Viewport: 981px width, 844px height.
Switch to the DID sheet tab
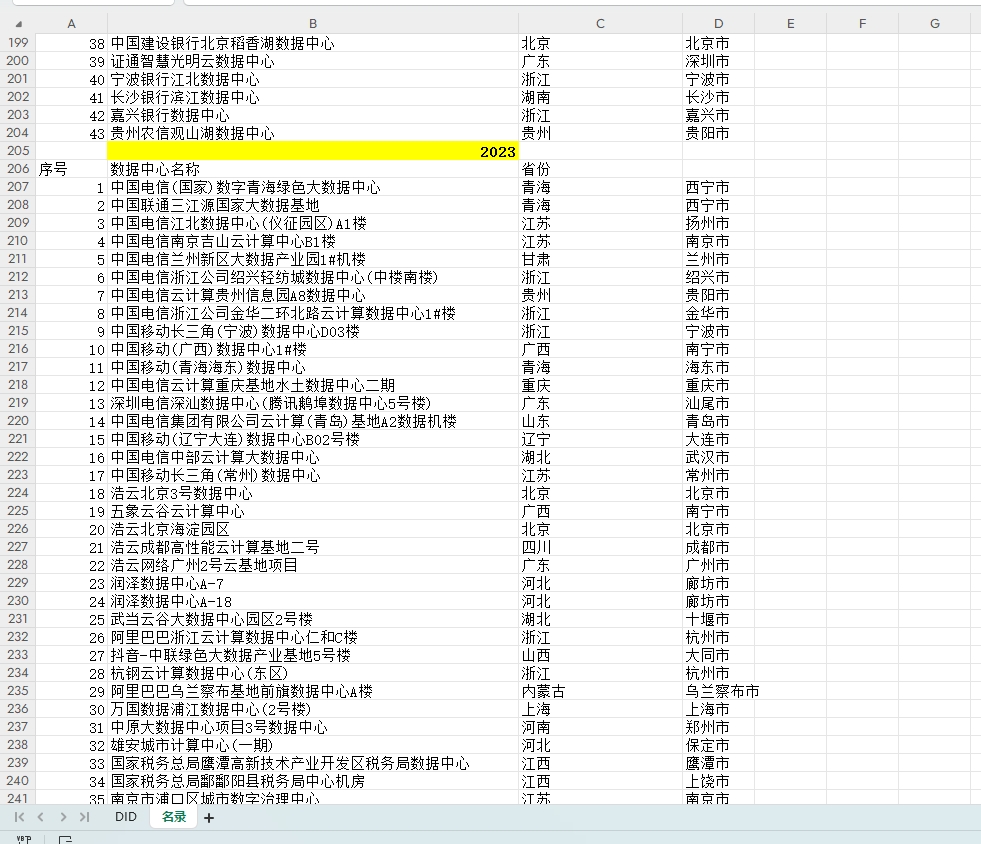click(126, 816)
